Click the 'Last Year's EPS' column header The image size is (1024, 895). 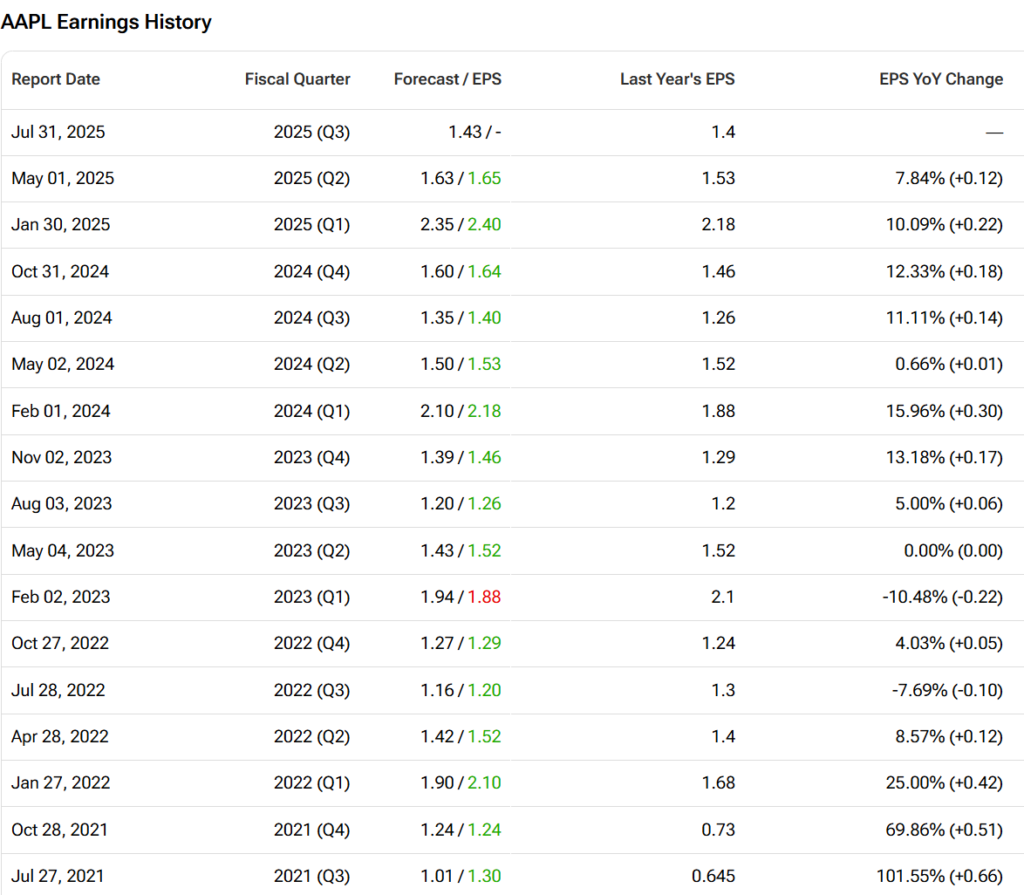tap(677, 79)
